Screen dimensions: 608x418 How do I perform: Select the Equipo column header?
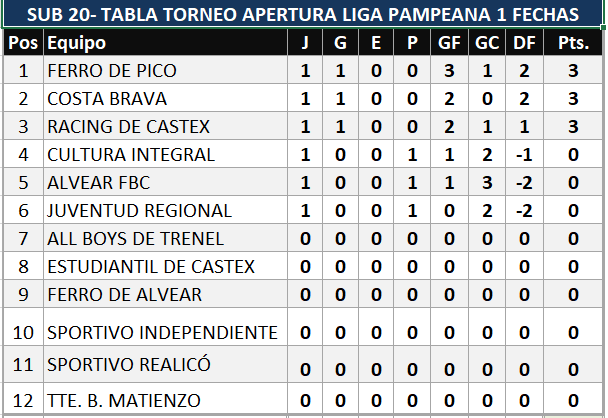pyautogui.click(x=76, y=43)
